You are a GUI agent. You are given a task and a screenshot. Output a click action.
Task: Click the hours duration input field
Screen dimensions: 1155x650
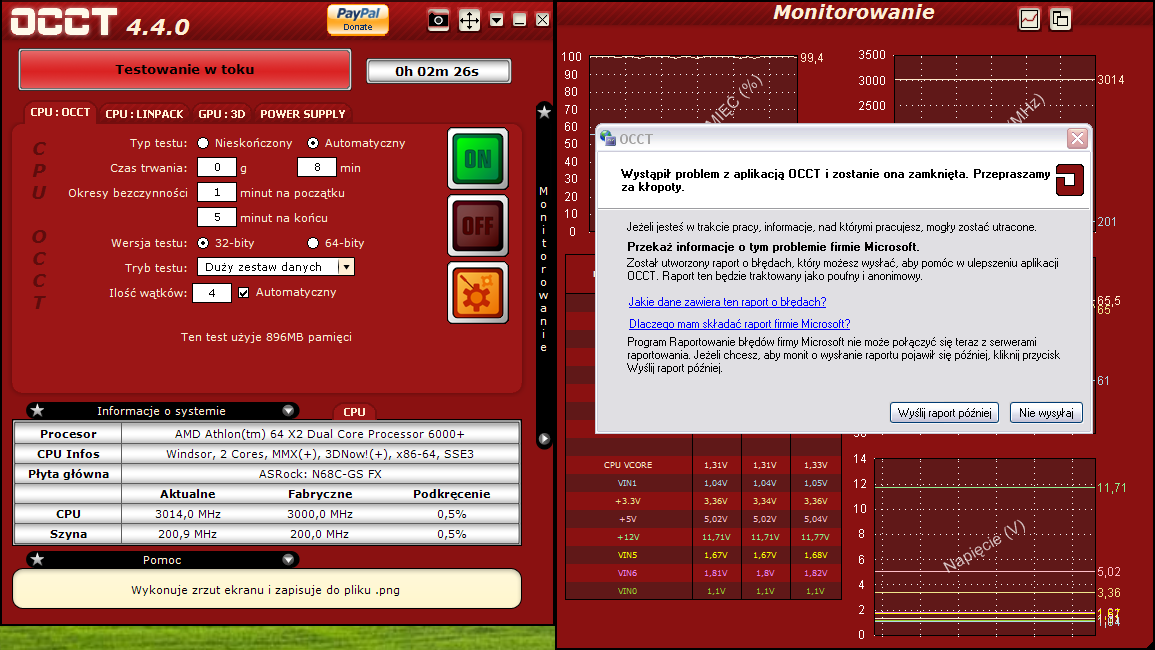(217, 167)
